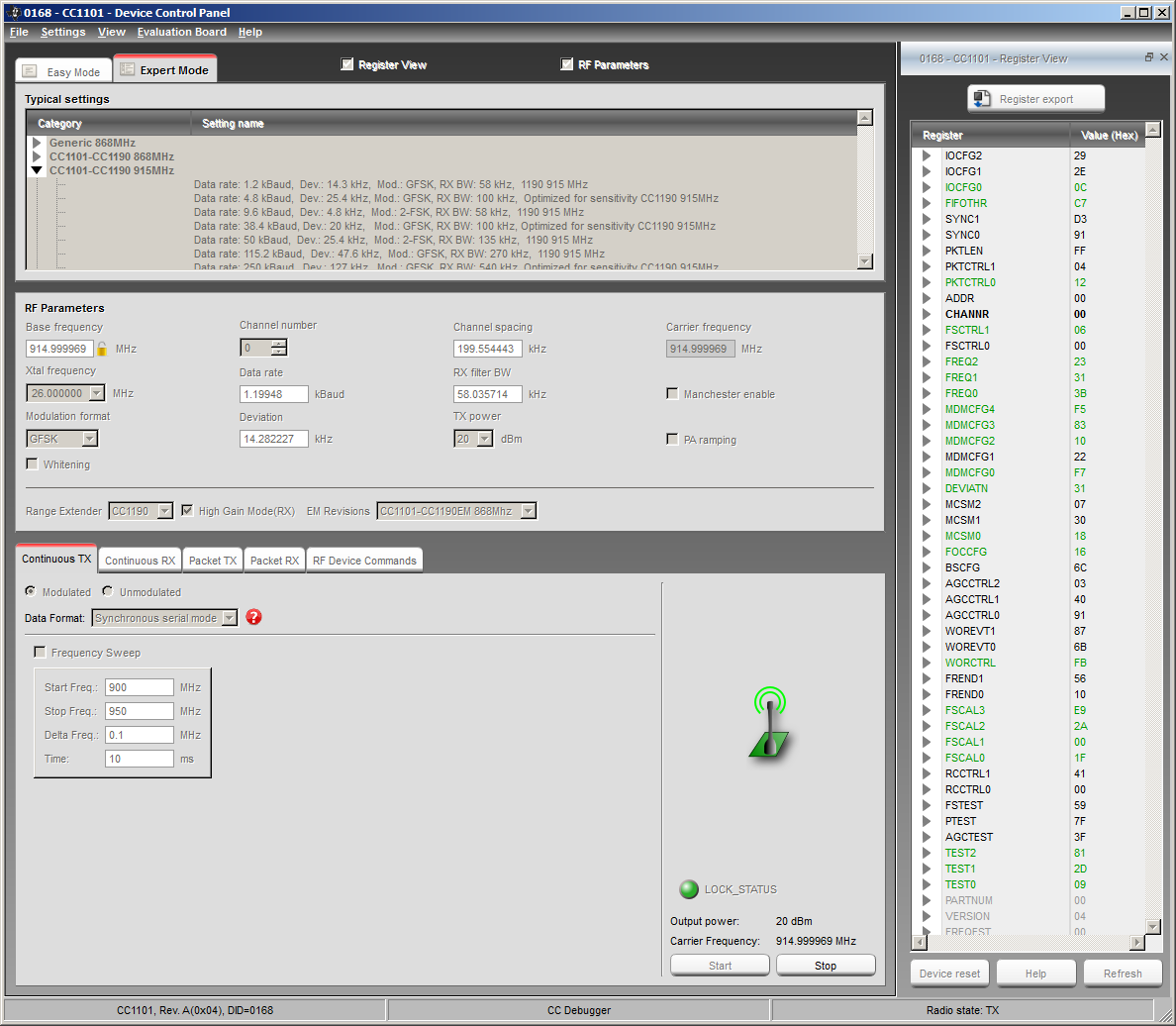The image size is (1176, 1026).
Task: Open the Modulation format dropdown
Action: 90,439
